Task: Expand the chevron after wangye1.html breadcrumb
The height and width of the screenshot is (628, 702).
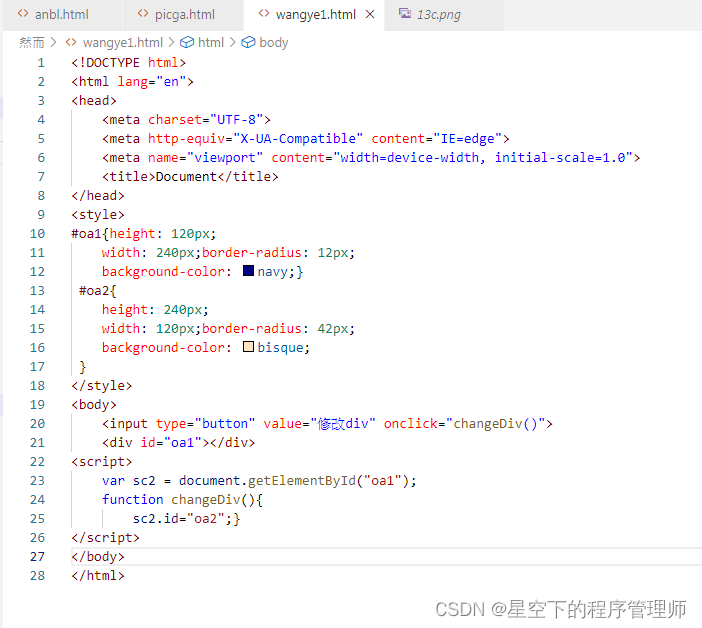Action: pyautogui.click(x=171, y=43)
